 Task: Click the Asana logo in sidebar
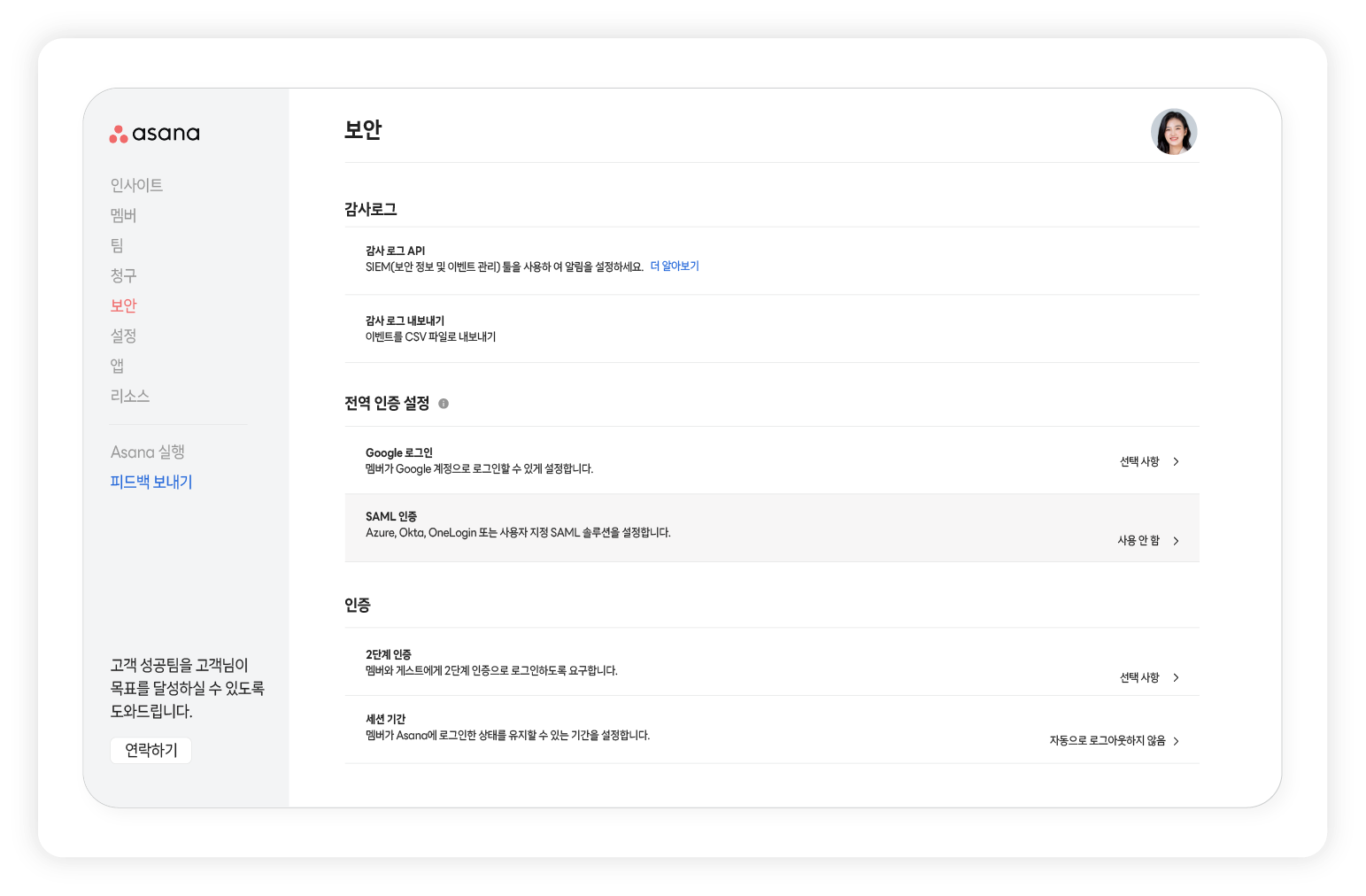click(154, 134)
